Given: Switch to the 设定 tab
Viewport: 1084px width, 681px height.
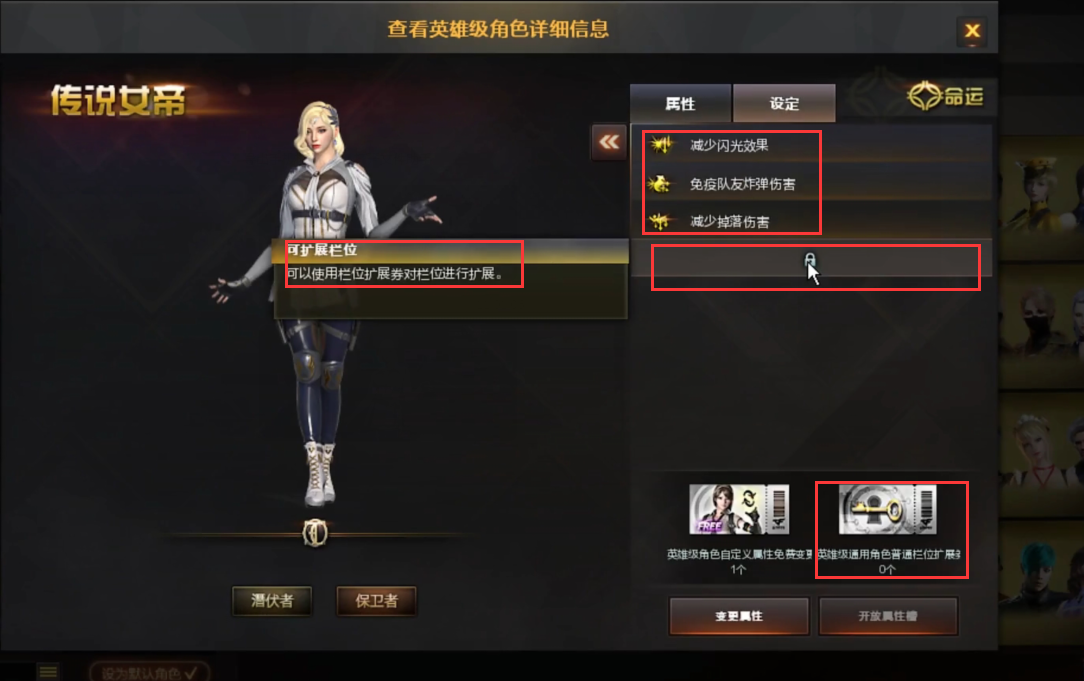Looking at the screenshot, I should coord(784,104).
